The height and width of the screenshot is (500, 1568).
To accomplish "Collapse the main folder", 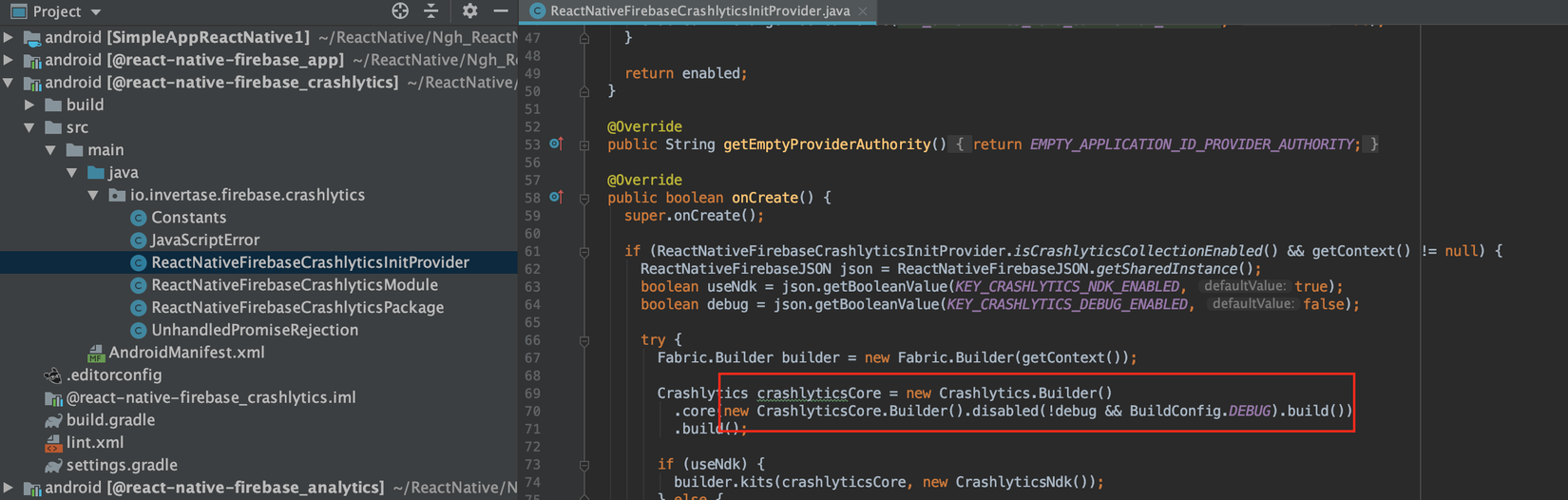I will click(x=50, y=150).
